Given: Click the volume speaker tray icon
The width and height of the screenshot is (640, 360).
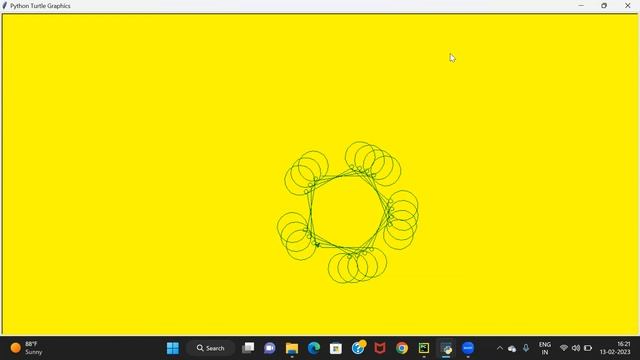Looking at the screenshot, I should point(576,348).
